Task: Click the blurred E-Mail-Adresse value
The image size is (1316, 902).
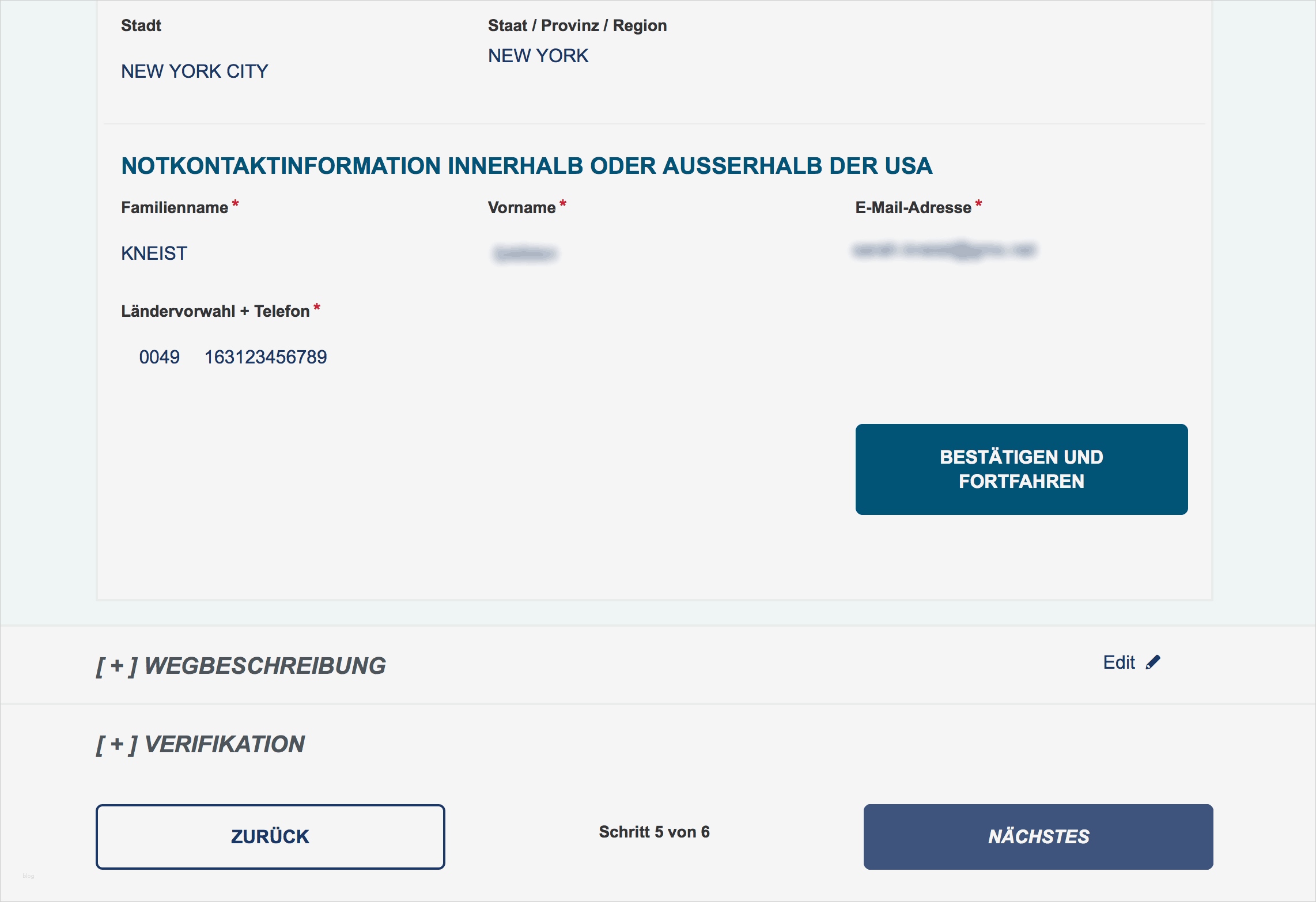Action: coord(944,251)
